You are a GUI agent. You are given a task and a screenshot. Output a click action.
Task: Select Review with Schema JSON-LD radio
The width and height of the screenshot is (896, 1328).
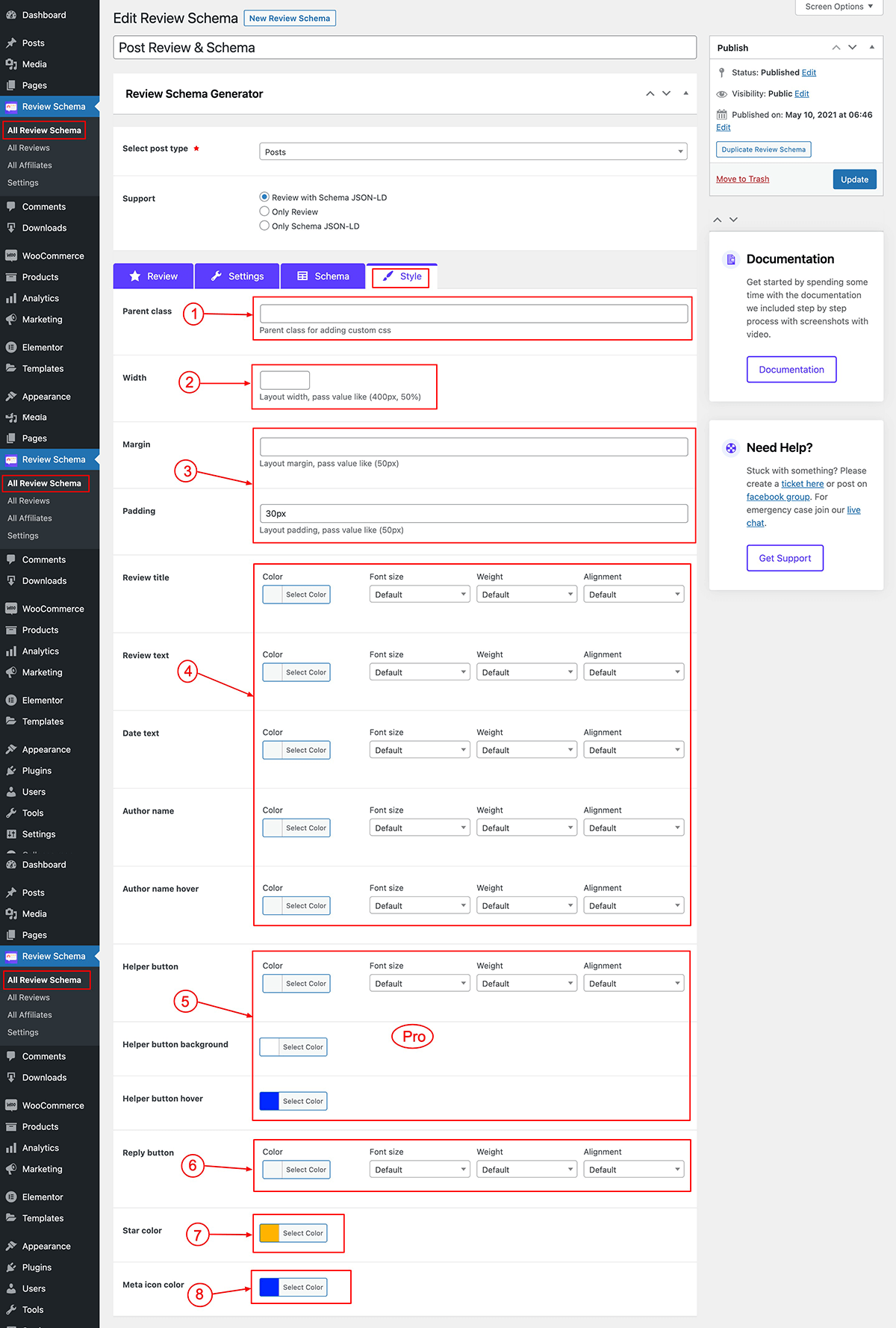pyautogui.click(x=264, y=197)
